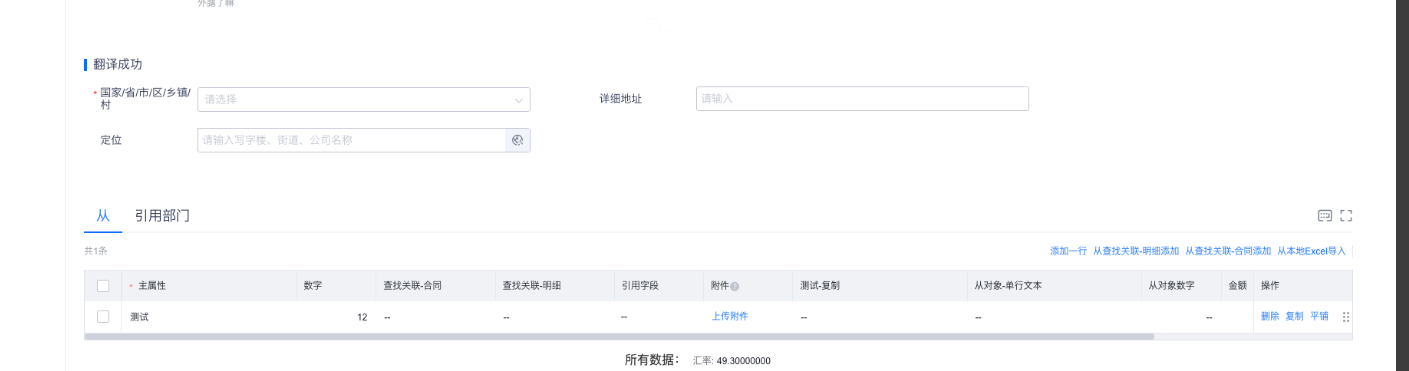Click 上传附件 in 测试 row
1409x371 pixels.
point(730,316)
